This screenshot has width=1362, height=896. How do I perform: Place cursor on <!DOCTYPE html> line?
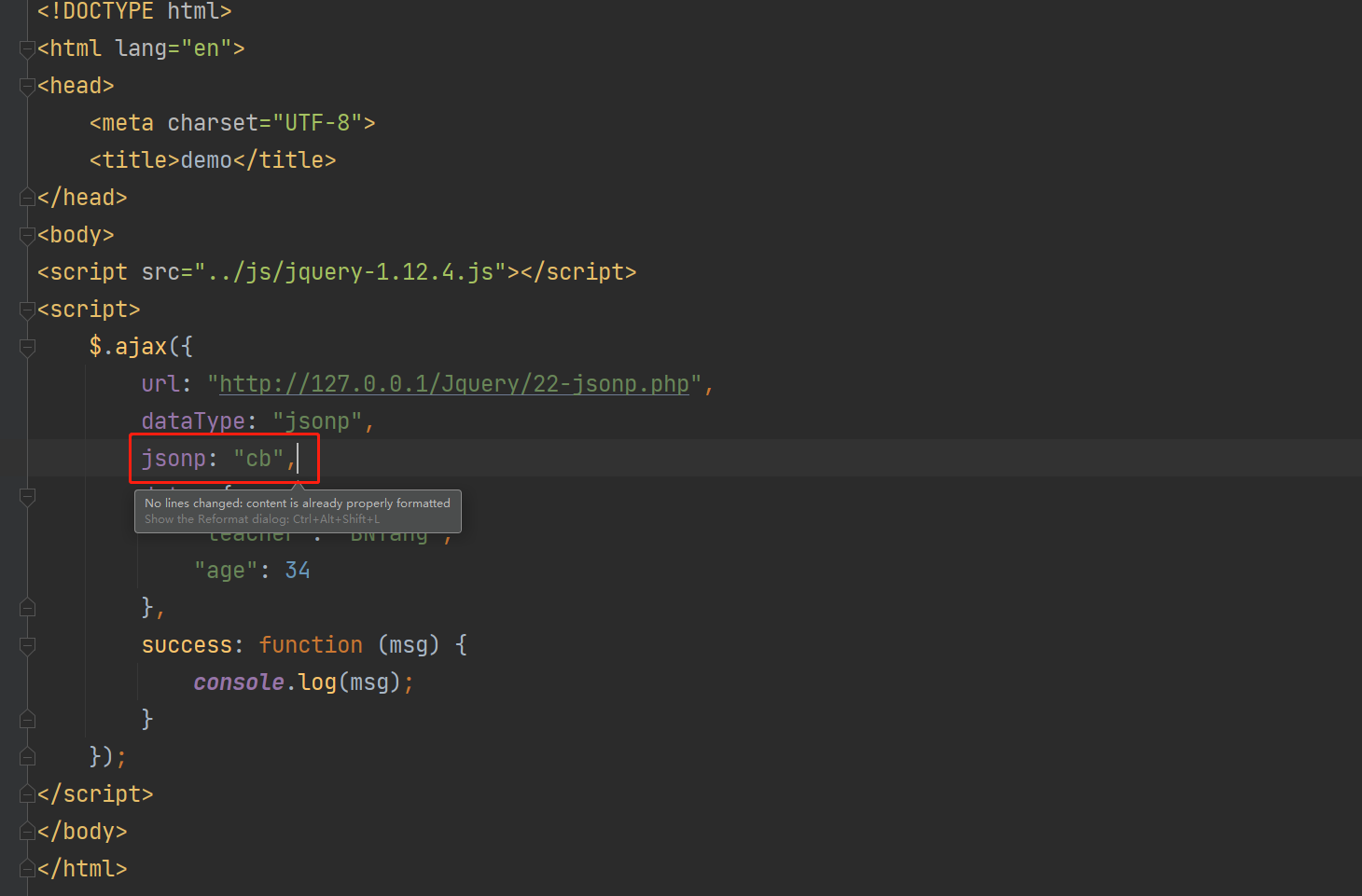tap(134, 11)
